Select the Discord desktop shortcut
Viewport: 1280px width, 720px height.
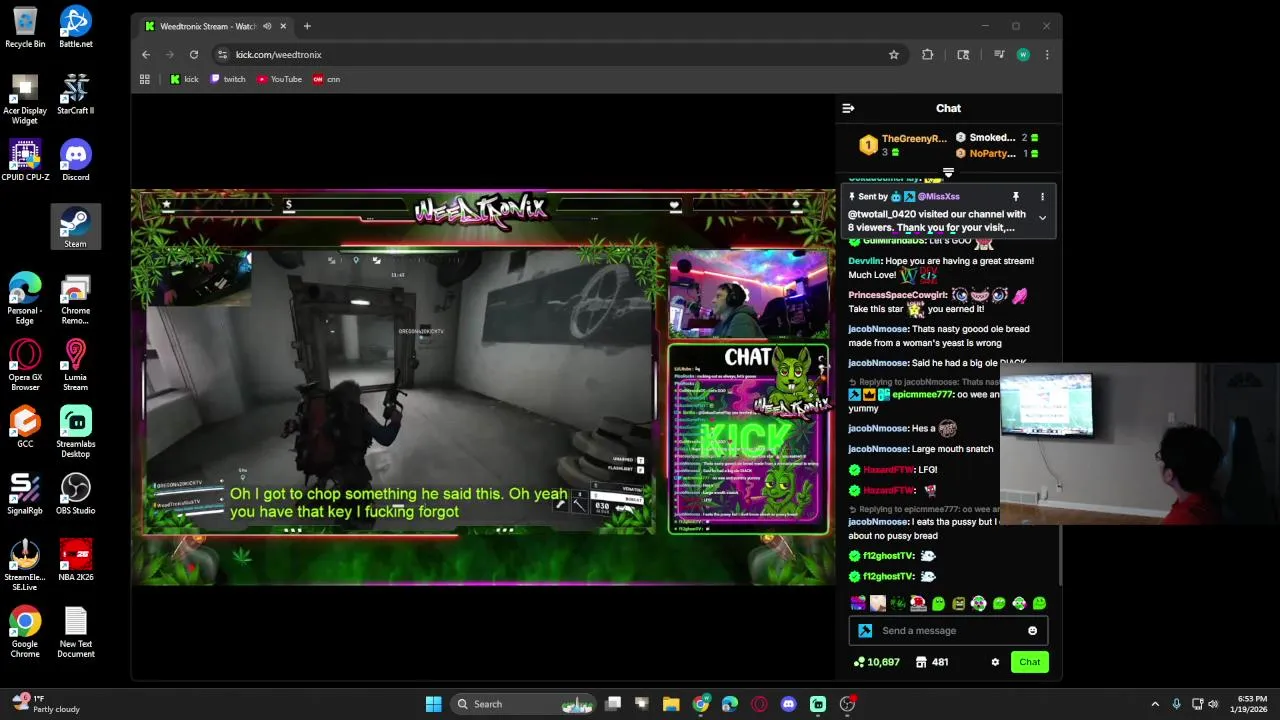click(76, 160)
